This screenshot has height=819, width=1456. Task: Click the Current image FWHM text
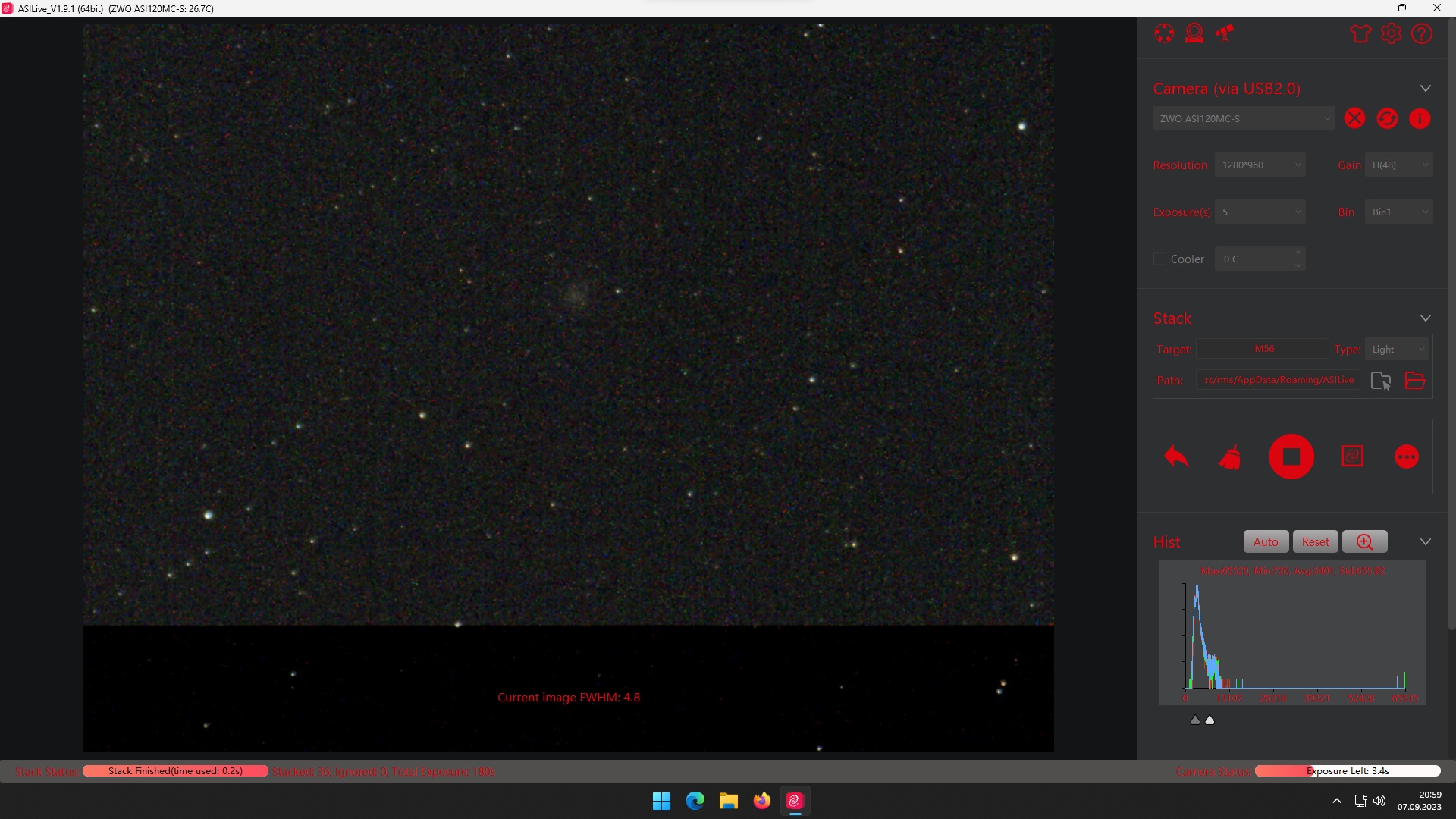pyautogui.click(x=569, y=698)
